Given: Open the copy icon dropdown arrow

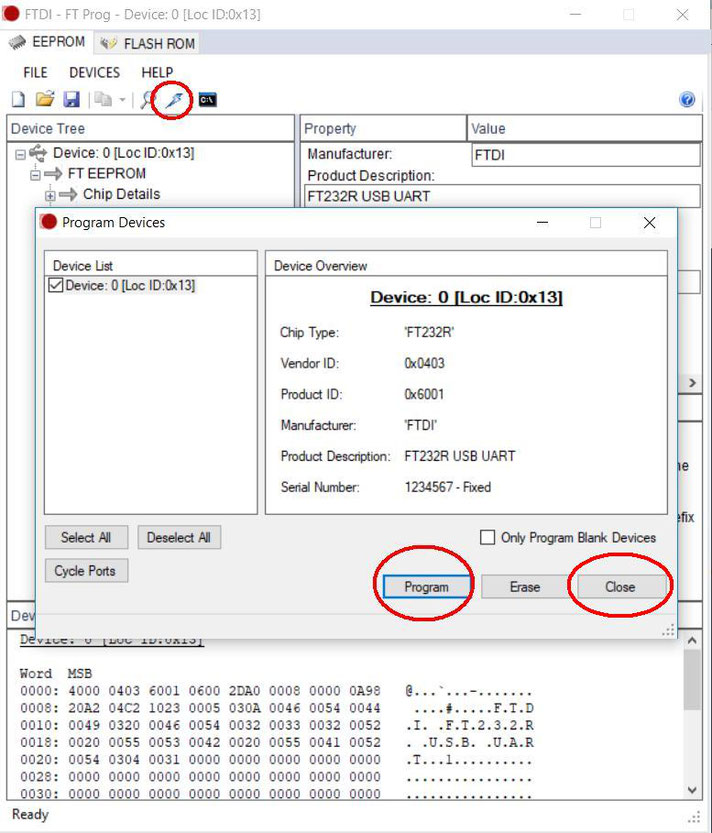Looking at the screenshot, I should pyautogui.click(x=122, y=99).
